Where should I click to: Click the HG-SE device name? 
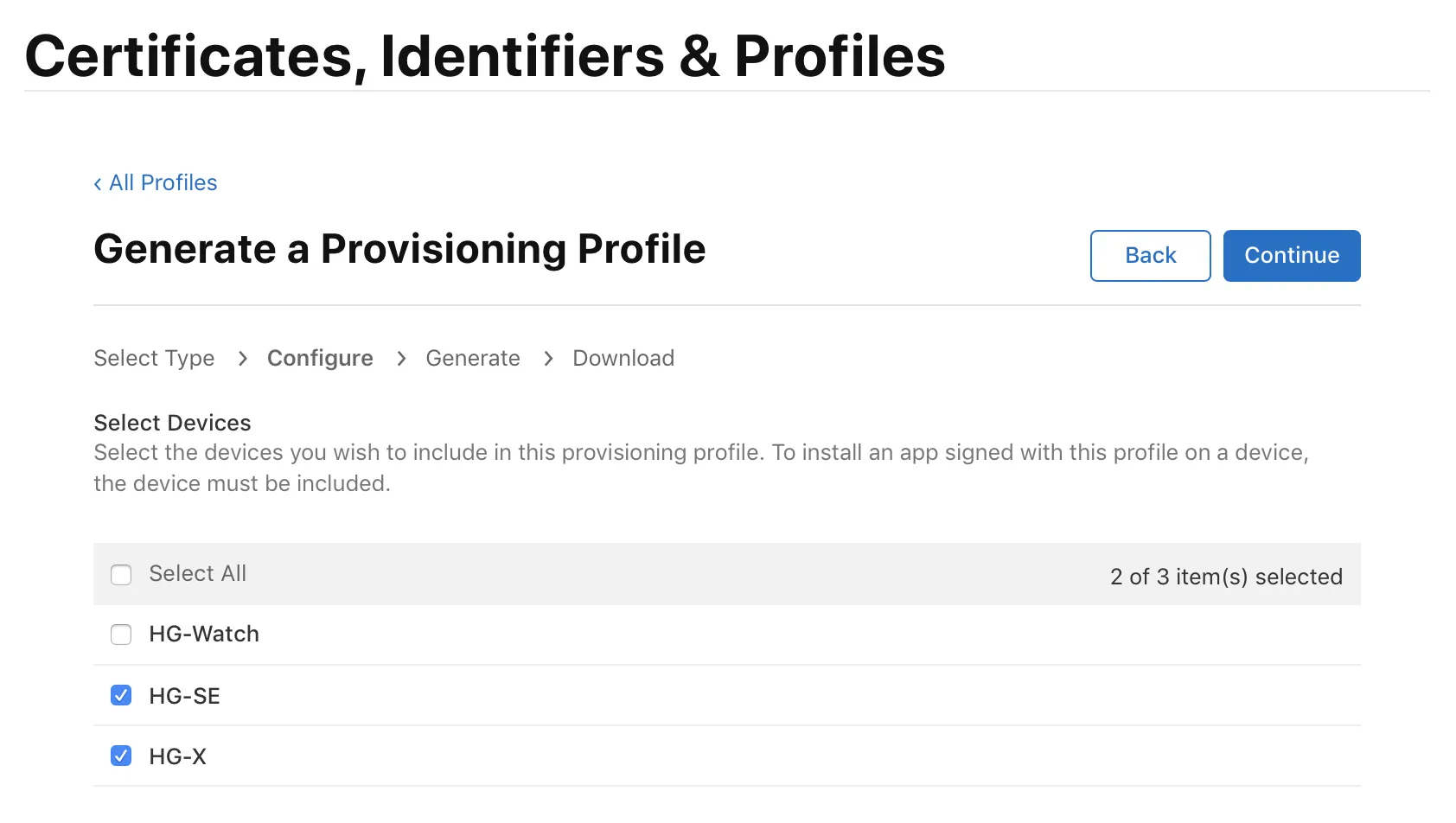(184, 696)
